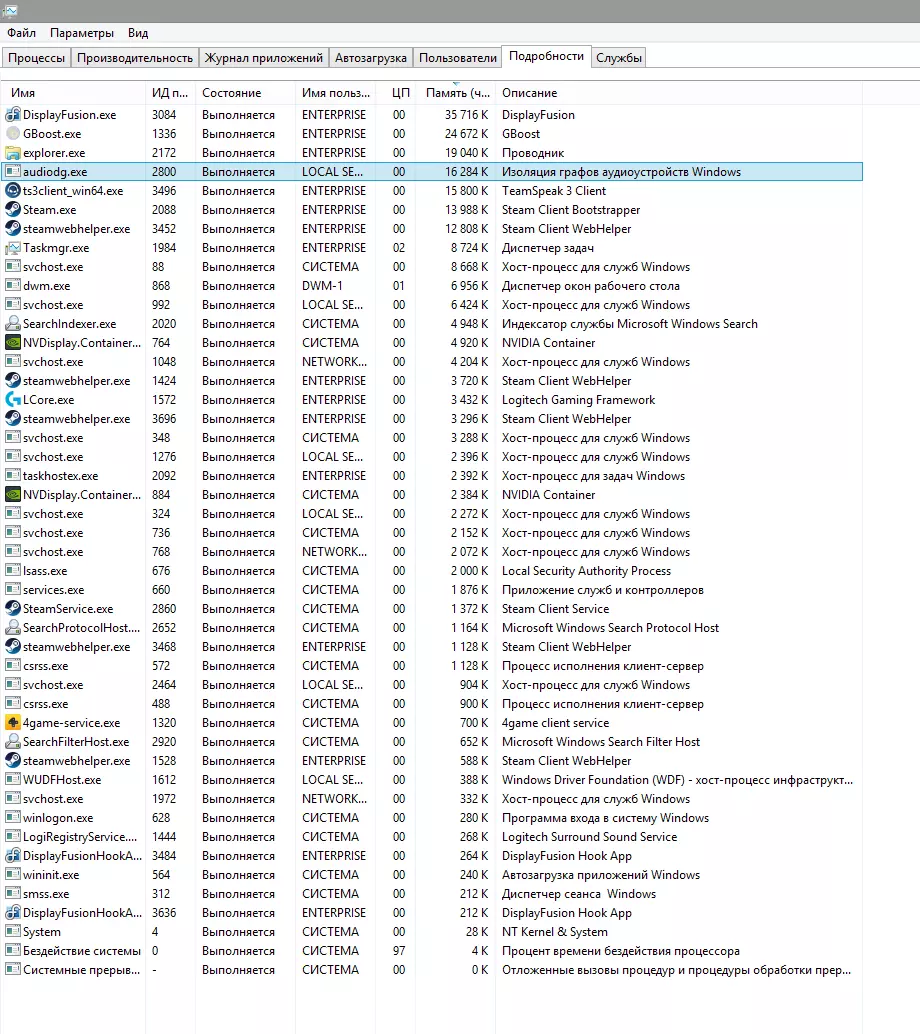This screenshot has height=1034, width=920.
Task: Click the explorer.exe folder icon
Action: click(x=13, y=153)
